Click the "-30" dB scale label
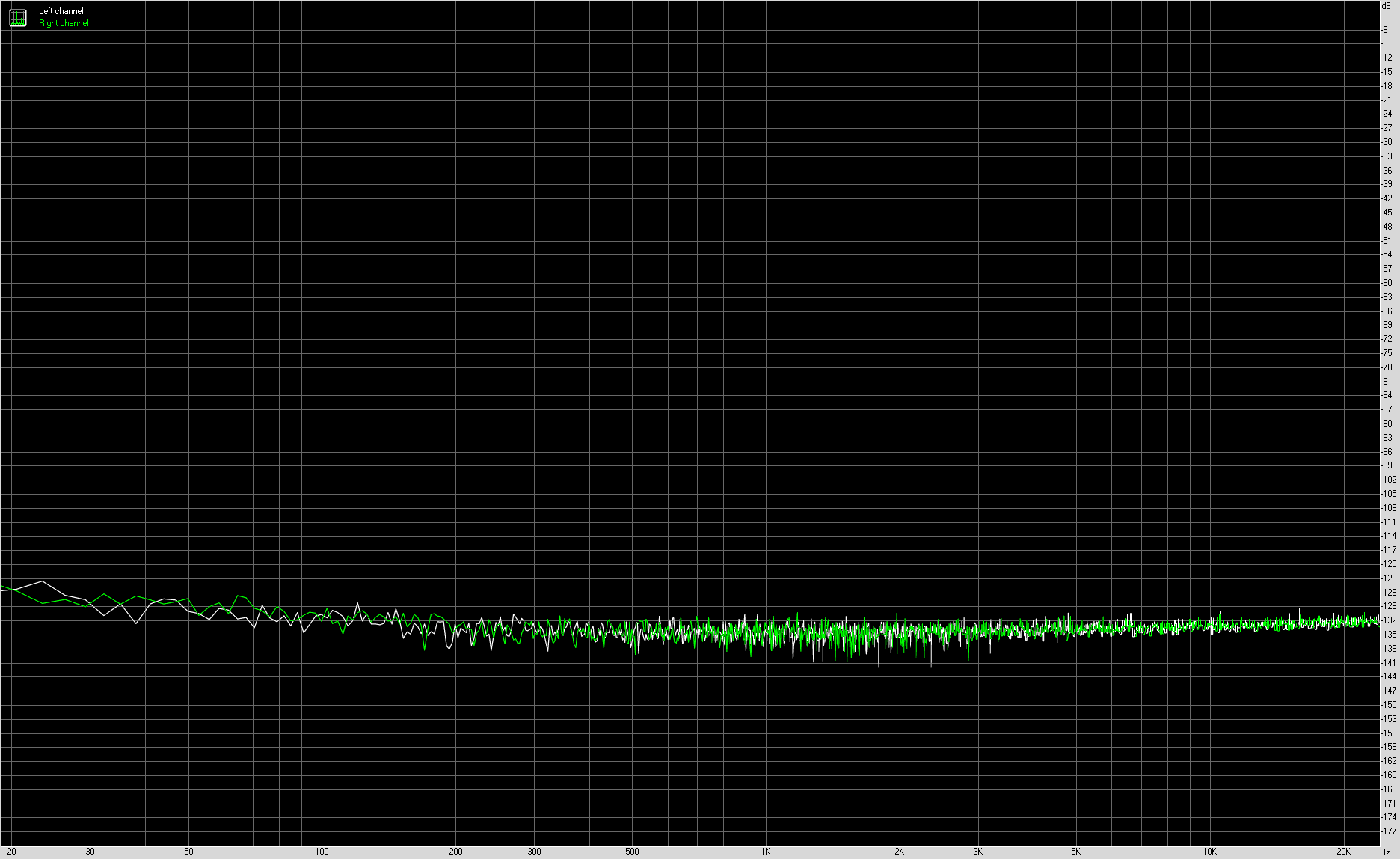Viewport: 1400px width, 859px height. click(1387, 142)
